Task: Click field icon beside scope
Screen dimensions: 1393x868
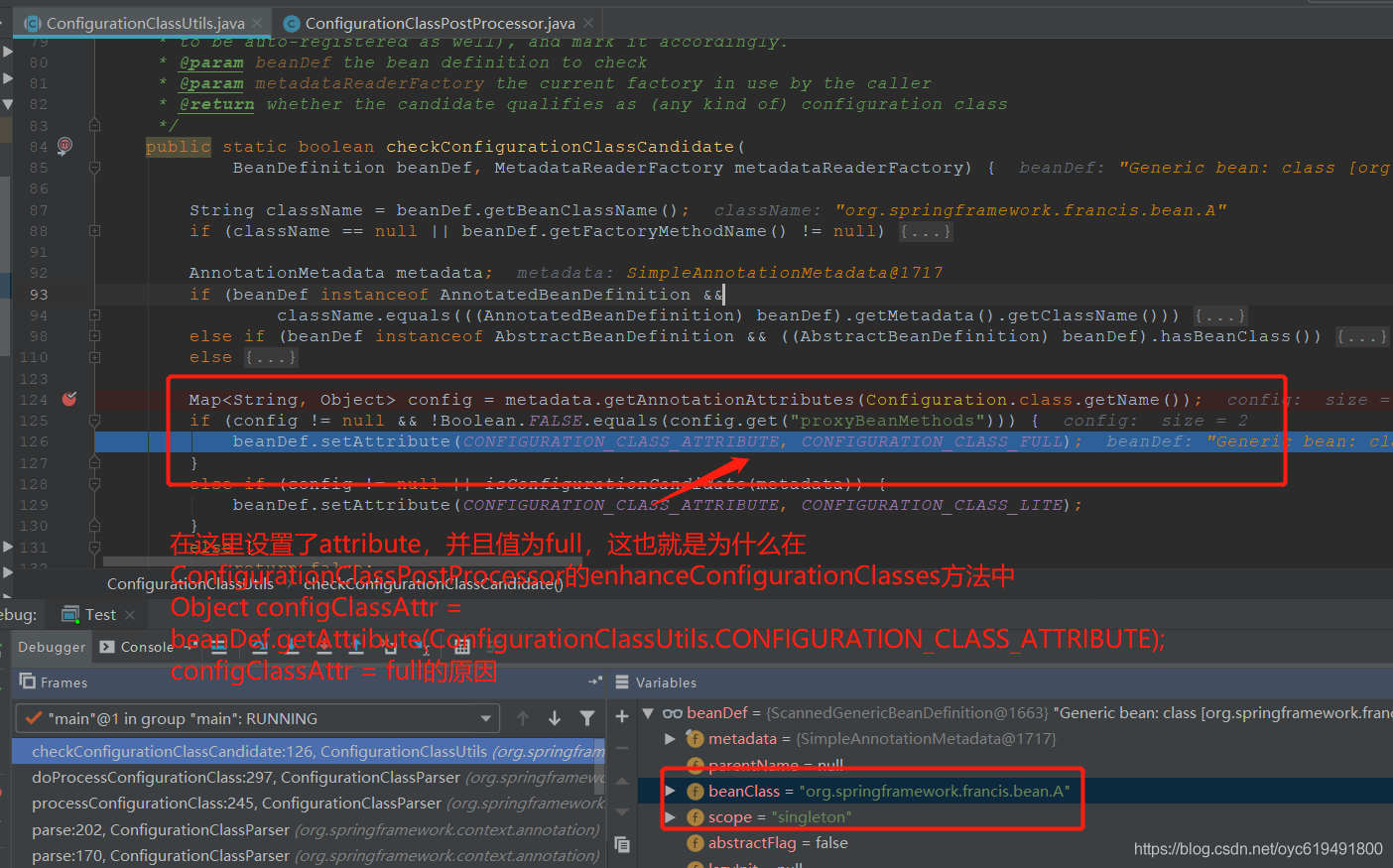Action: [x=696, y=816]
